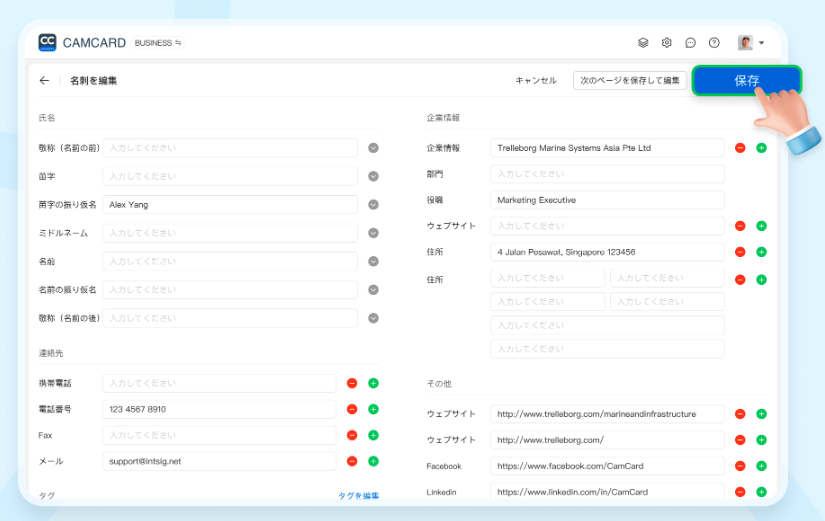The height and width of the screenshot is (521, 825).
Task: Go back with the left arrow
Action: (44, 81)
